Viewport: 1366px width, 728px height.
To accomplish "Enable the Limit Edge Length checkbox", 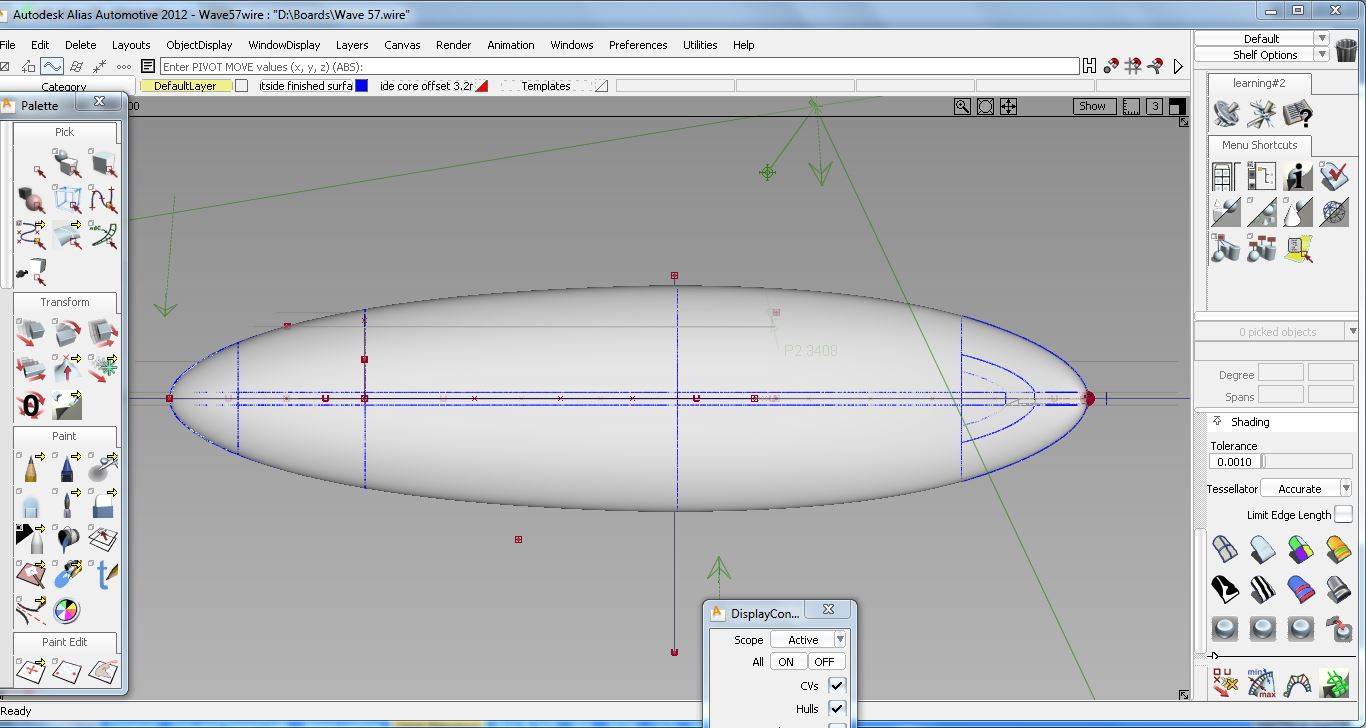I will [1343, 514].
